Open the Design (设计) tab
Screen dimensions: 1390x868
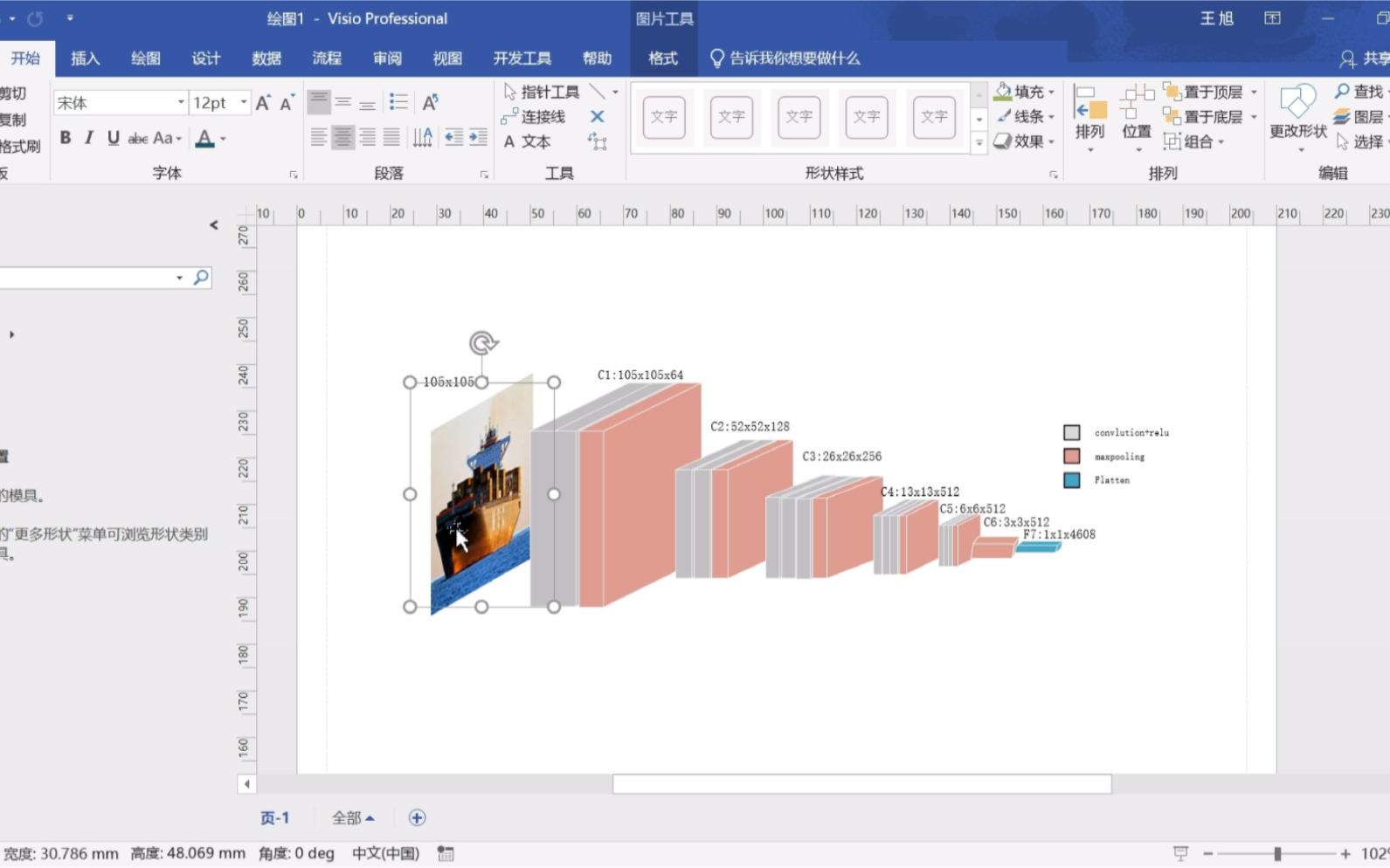click(x=206, y=59)
